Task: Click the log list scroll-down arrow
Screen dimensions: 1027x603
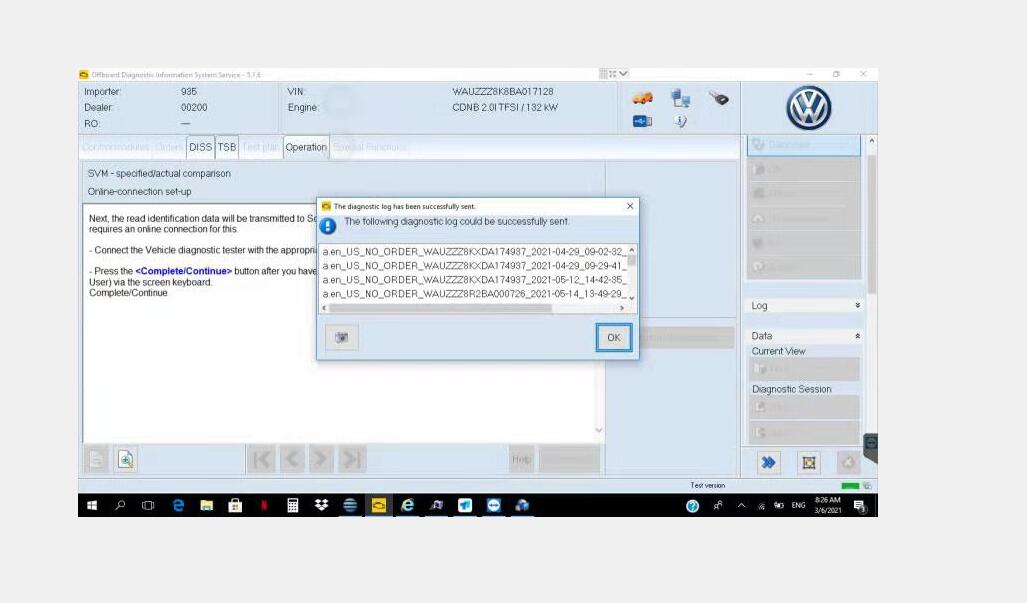Action: (x=631, y=298)
